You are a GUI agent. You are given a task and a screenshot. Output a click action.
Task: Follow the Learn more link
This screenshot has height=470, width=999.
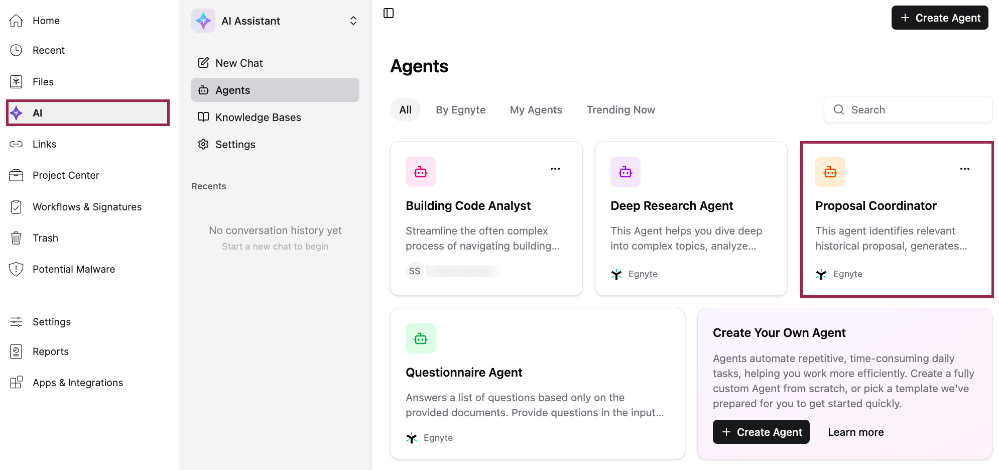pyautogui.click(x=856, y=432)
